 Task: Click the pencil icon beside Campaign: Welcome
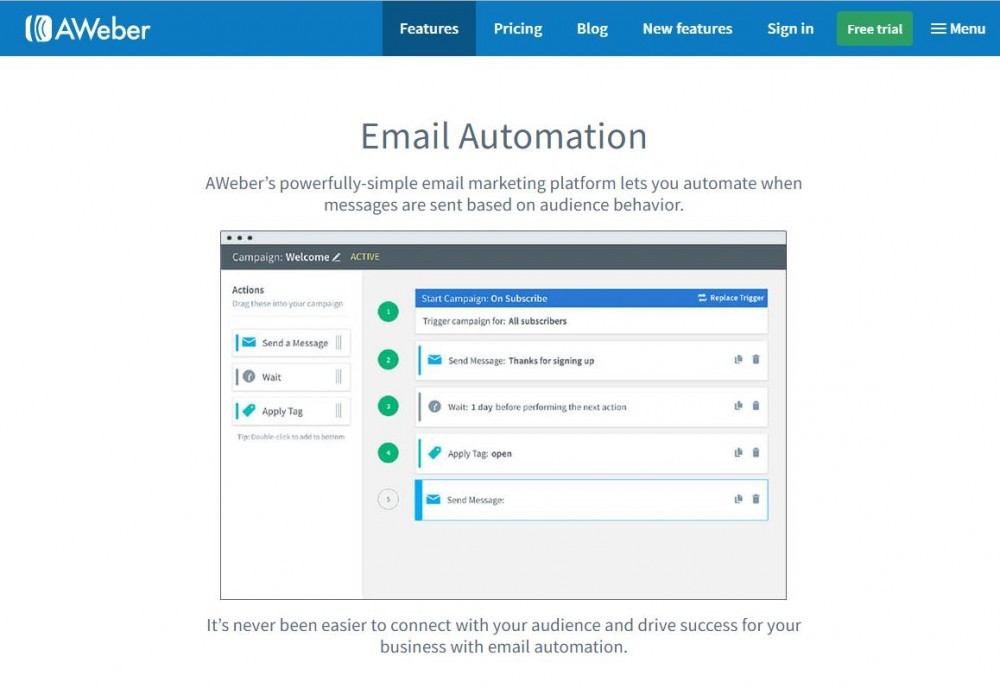click(336, 257)
